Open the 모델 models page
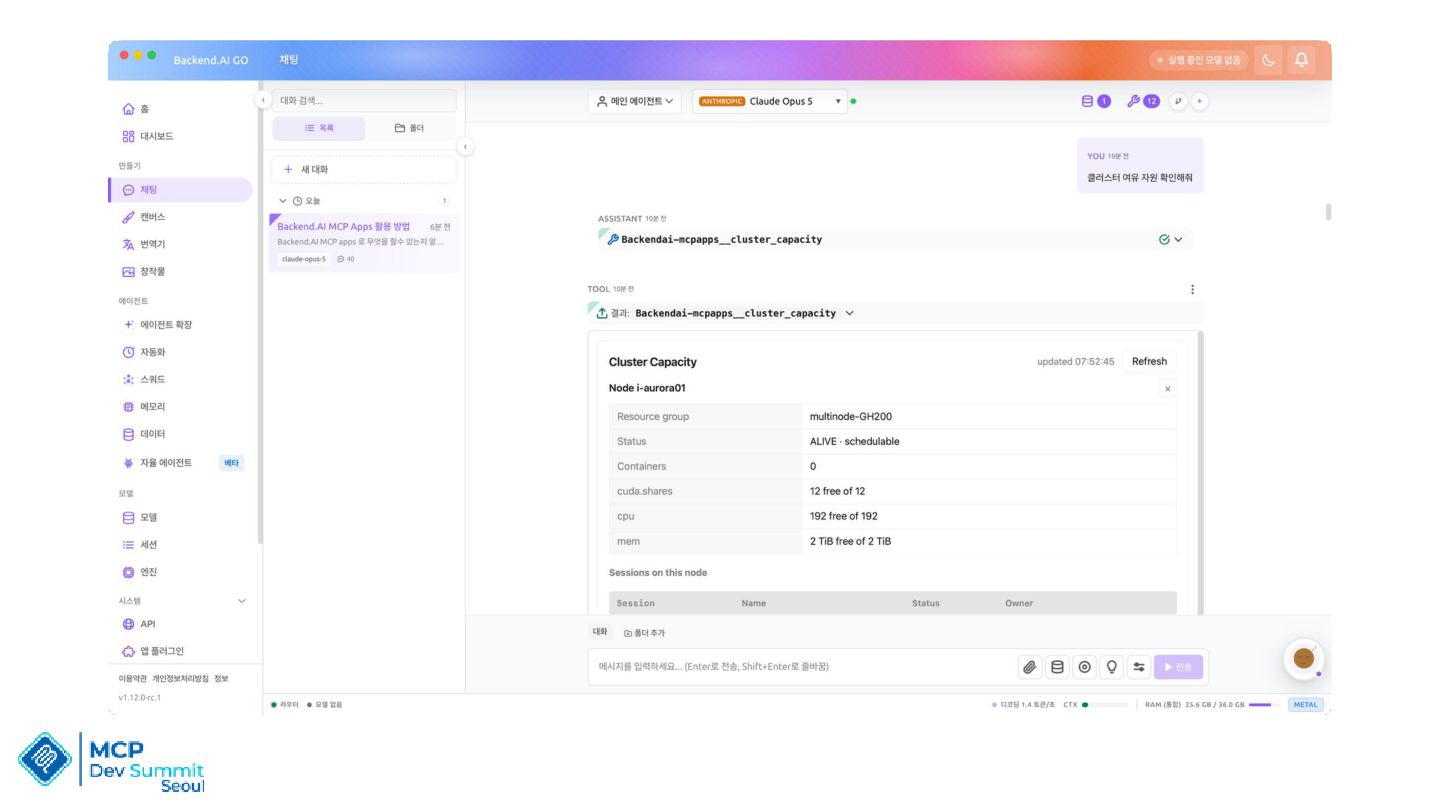 coord(180,518)
